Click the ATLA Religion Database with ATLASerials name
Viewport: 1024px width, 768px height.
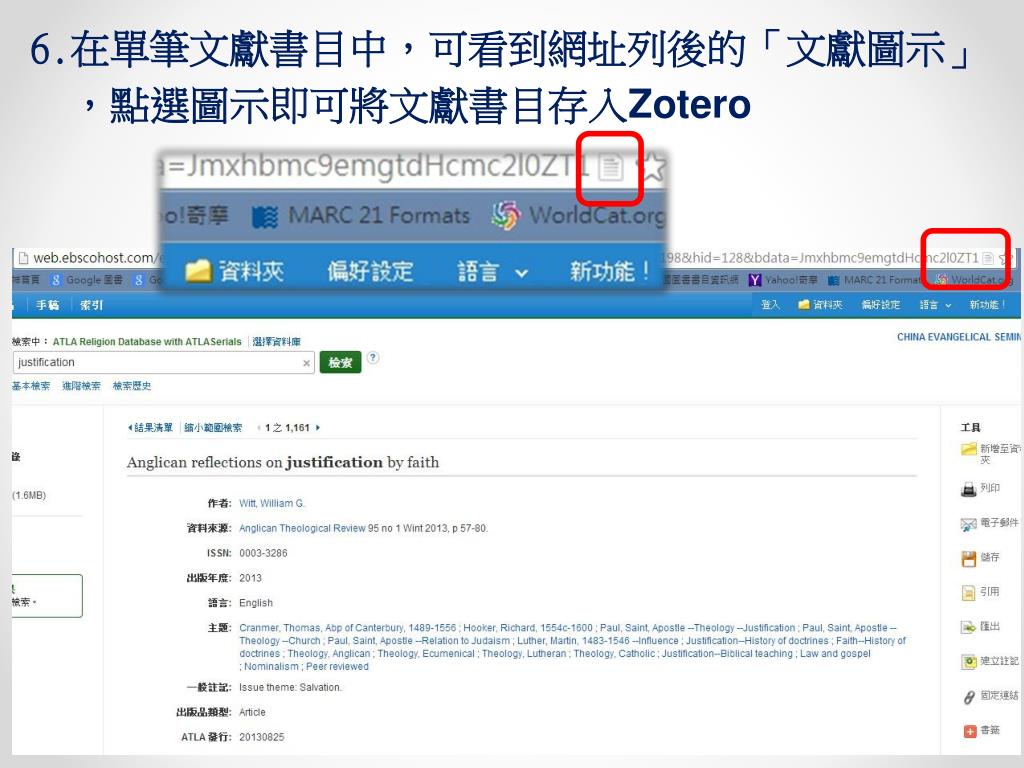coord(147,342)
